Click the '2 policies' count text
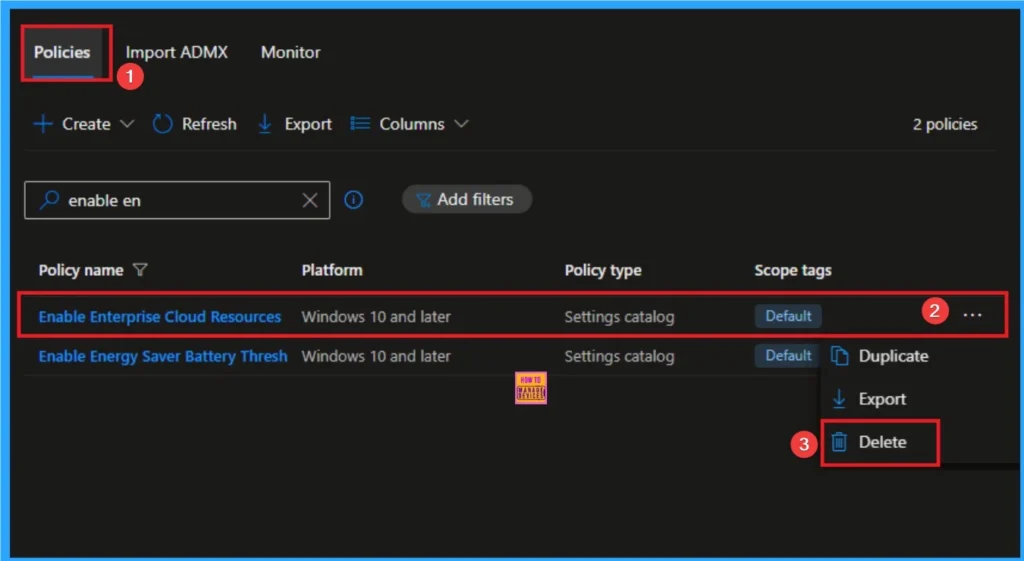Image resolution: width=1024 pixels, height=561 pixels. pos(945,124)
